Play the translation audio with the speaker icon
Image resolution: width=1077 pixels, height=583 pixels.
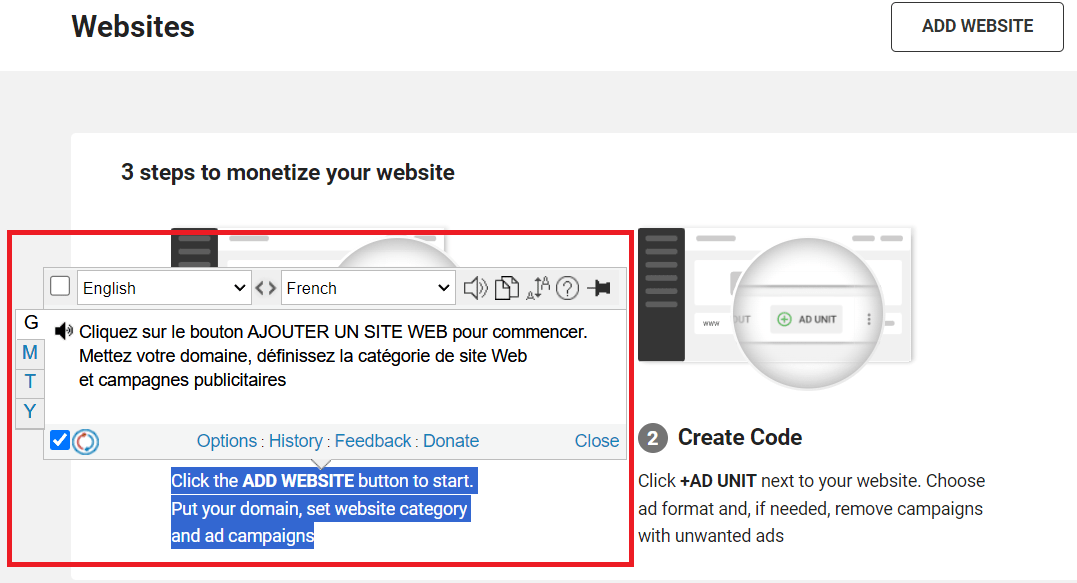point(475,287)
